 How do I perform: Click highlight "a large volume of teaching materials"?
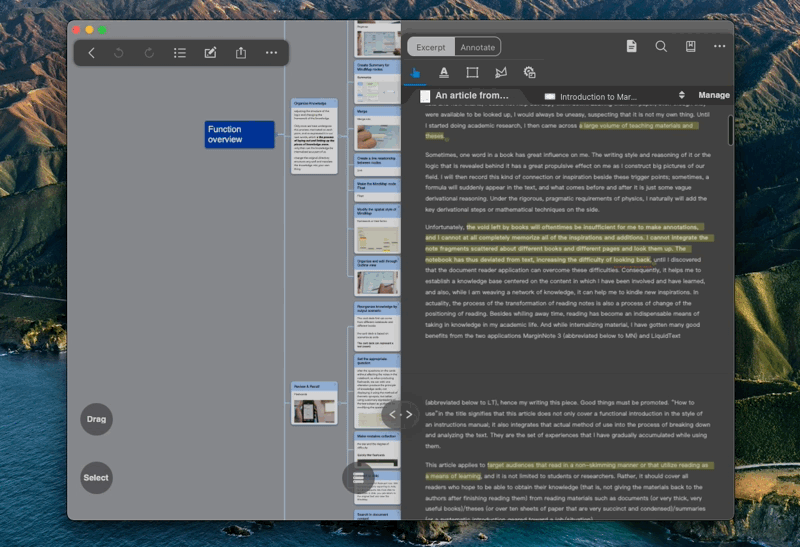pyautogui.click(x=638, y=126)
